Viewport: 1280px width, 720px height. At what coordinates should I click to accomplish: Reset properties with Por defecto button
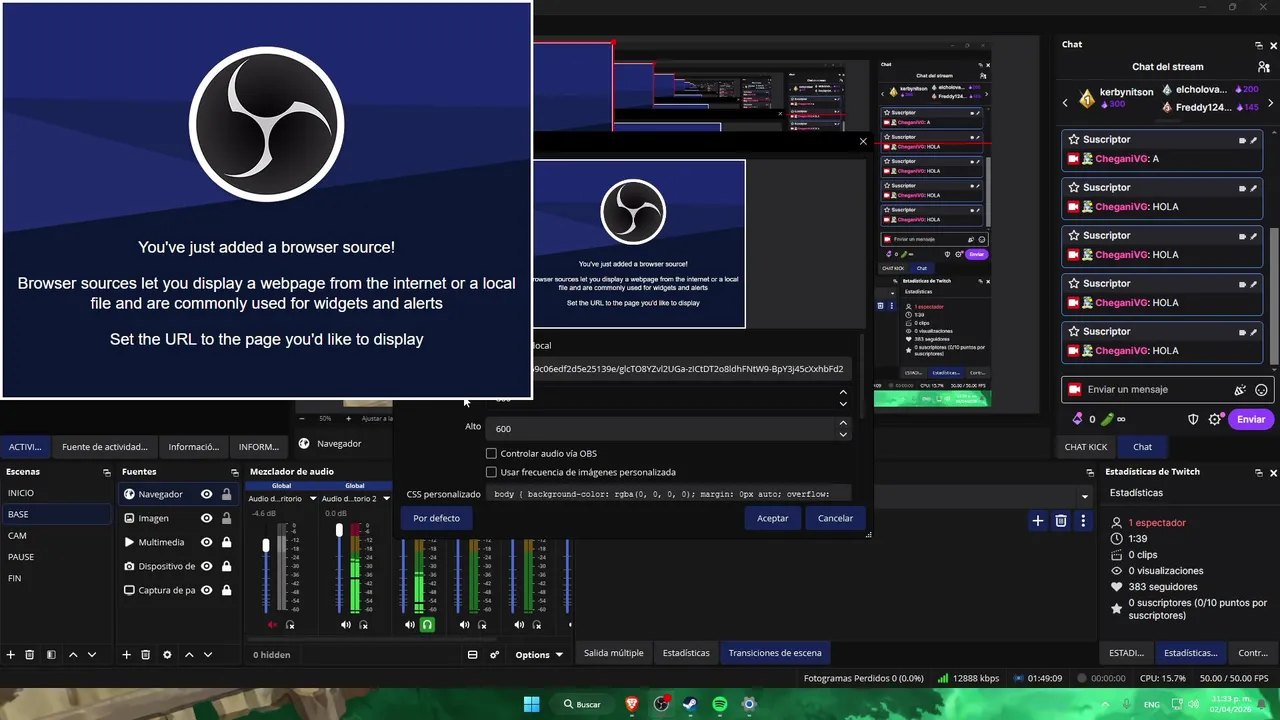pyautogui.click(x=436, y=518)
